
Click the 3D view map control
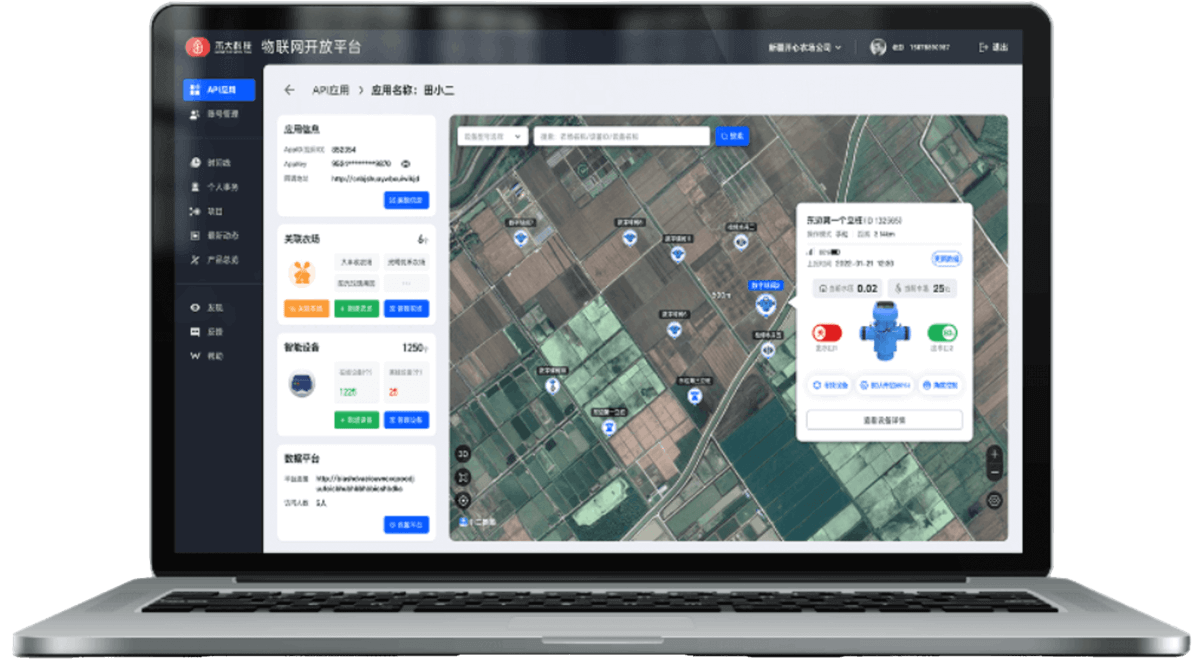(x=463, y=454)
